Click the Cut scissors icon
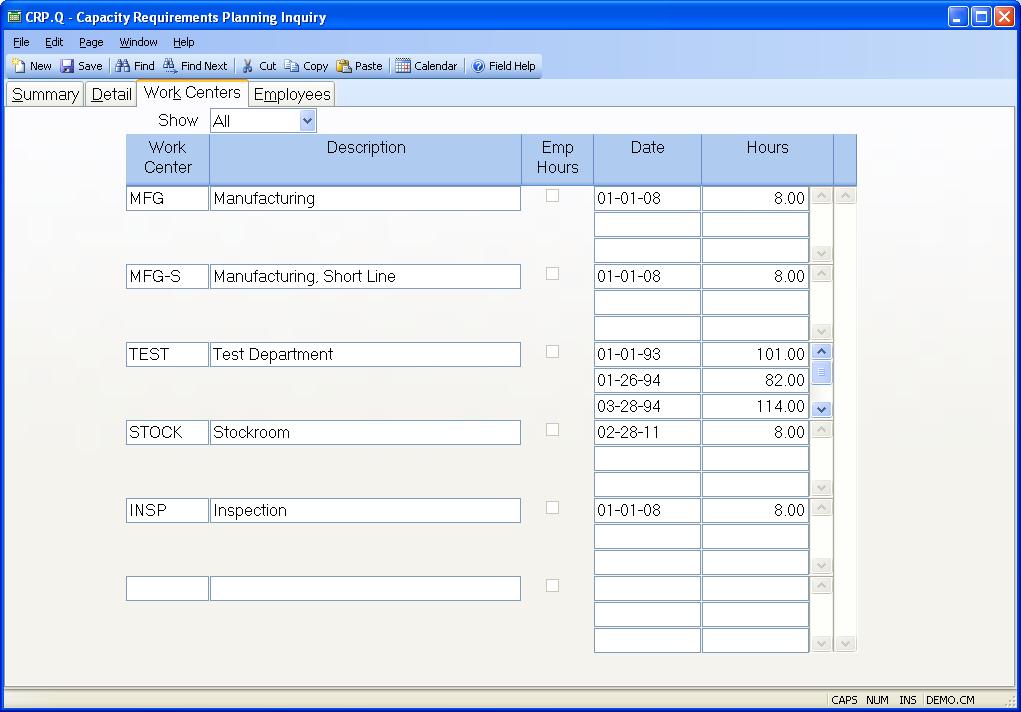 tap(247, 66)
